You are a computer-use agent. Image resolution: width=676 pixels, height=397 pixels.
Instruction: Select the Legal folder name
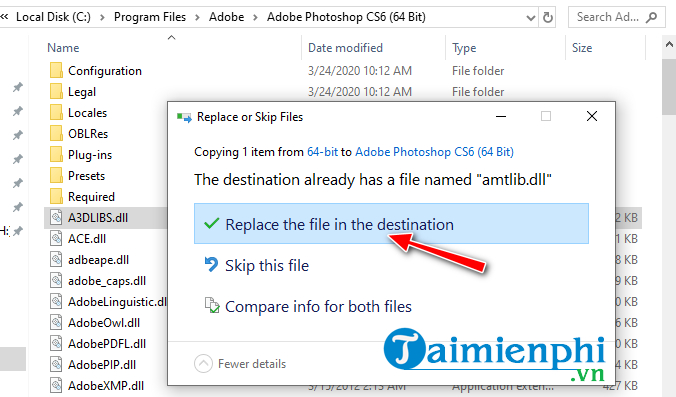click(x=82, y=92)
